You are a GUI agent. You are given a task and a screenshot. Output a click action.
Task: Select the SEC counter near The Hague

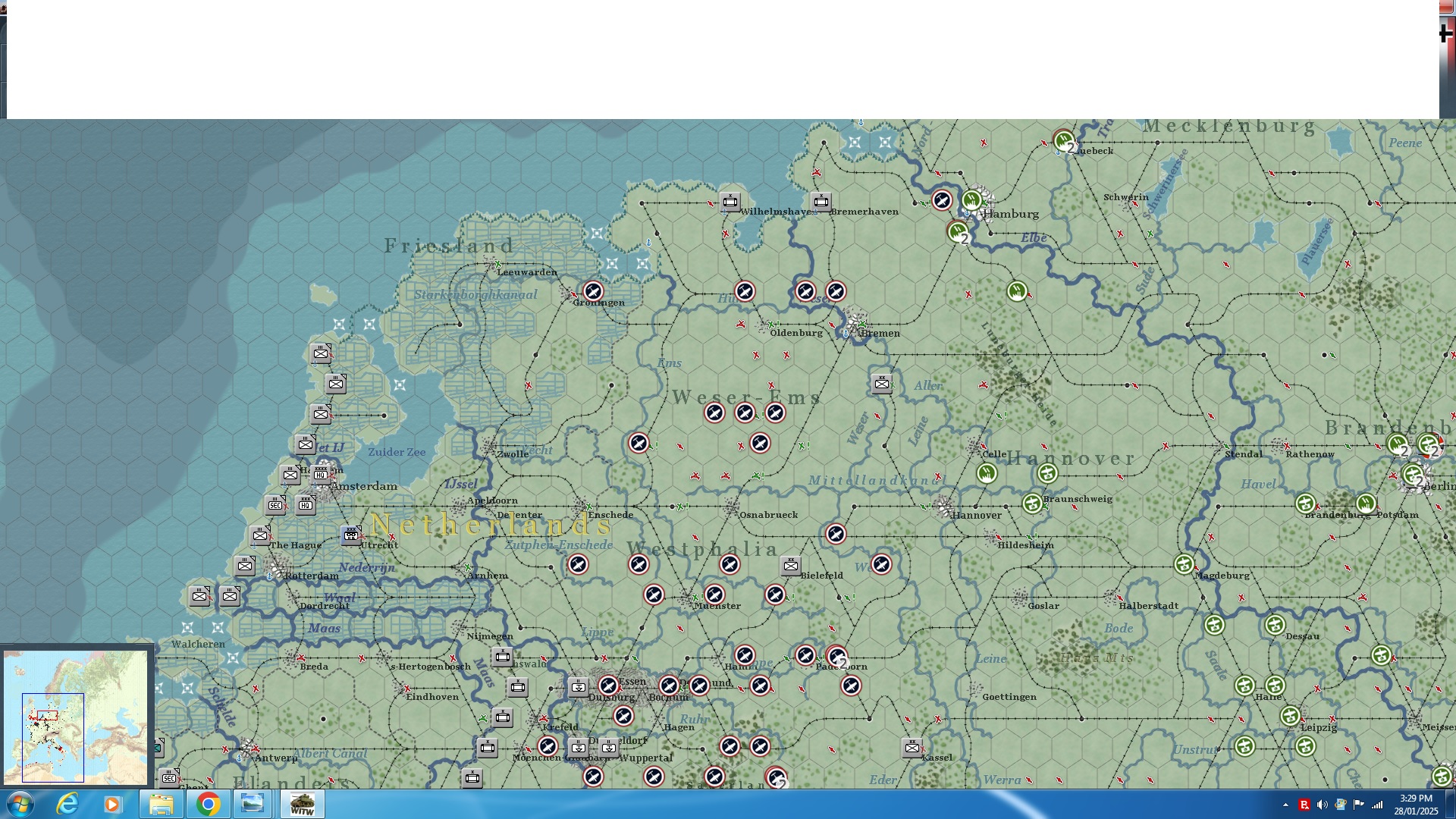pyautogui.click(x=275, y=505)
